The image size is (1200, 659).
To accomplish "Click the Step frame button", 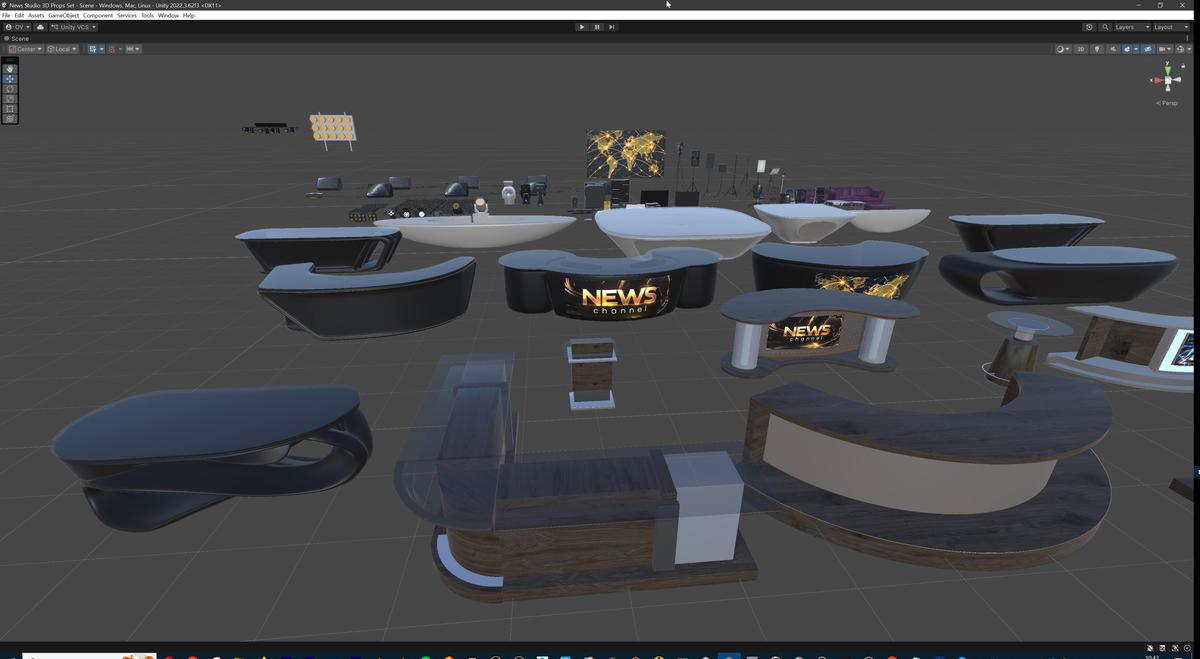I will pos(612,27).
